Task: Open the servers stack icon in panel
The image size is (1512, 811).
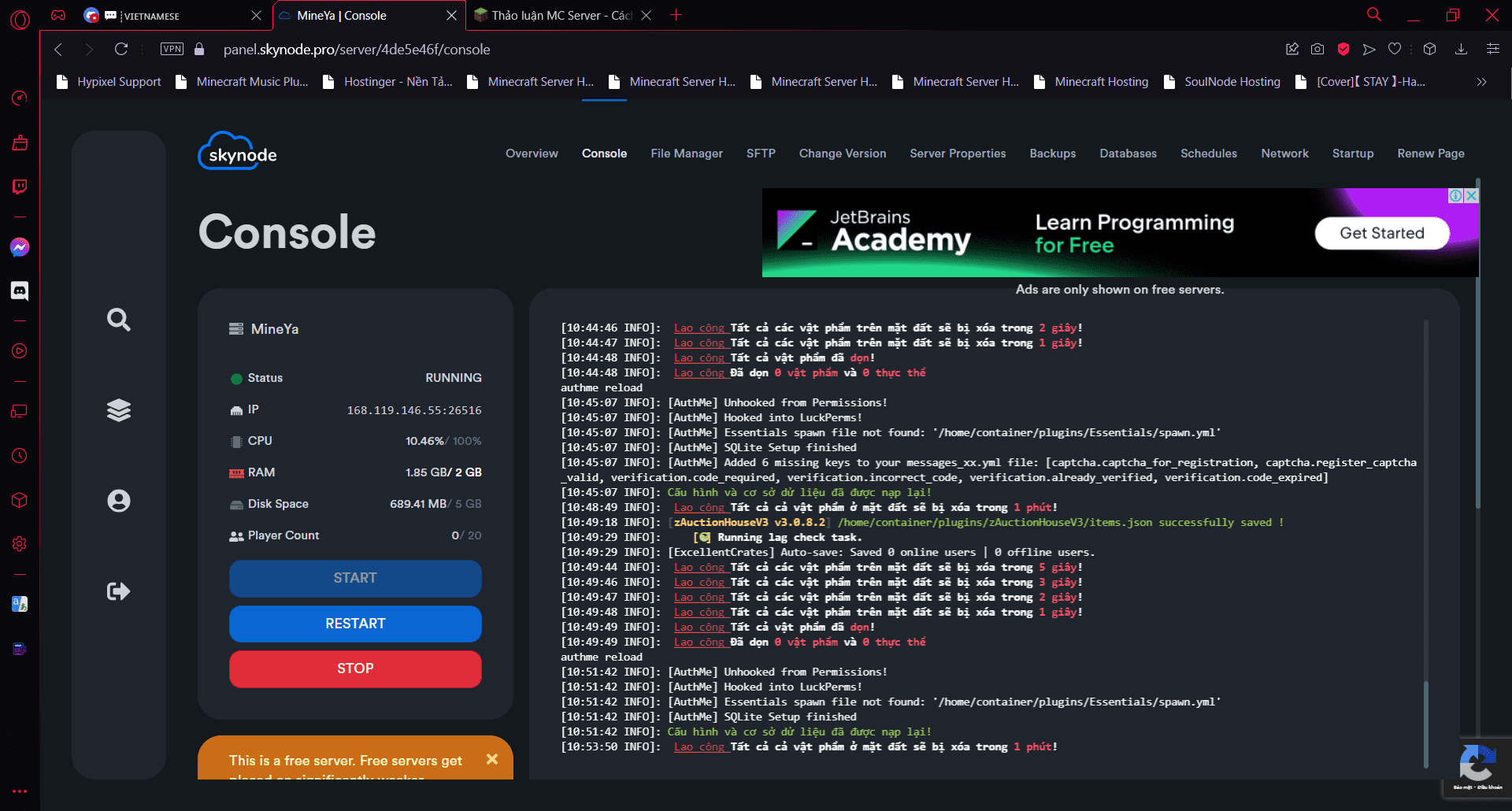Action: point(119,410)
